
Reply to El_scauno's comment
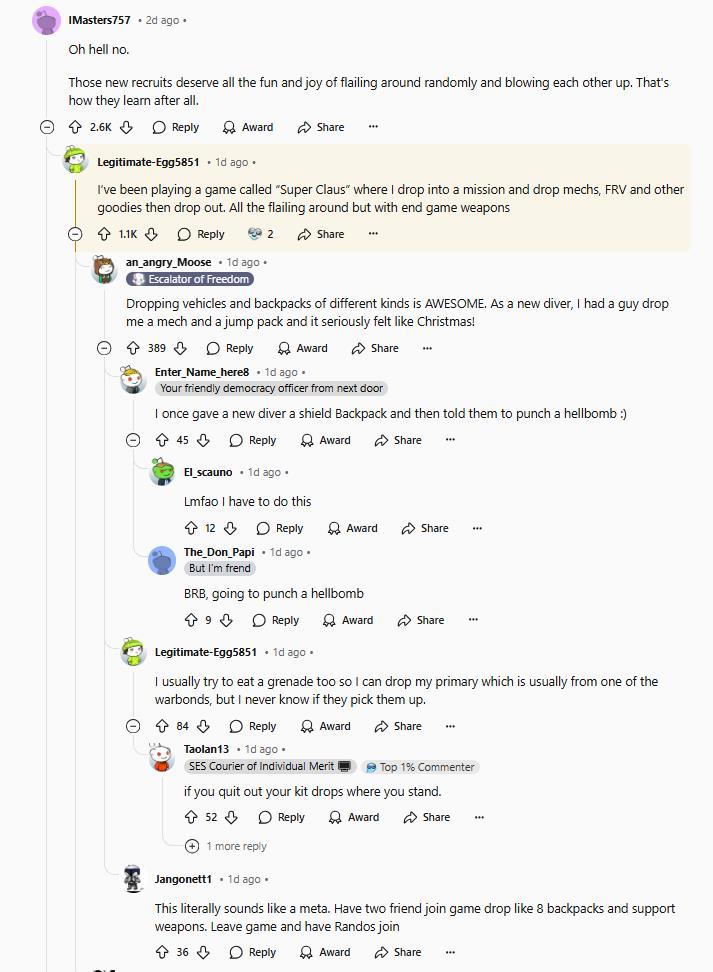point(279,528)
